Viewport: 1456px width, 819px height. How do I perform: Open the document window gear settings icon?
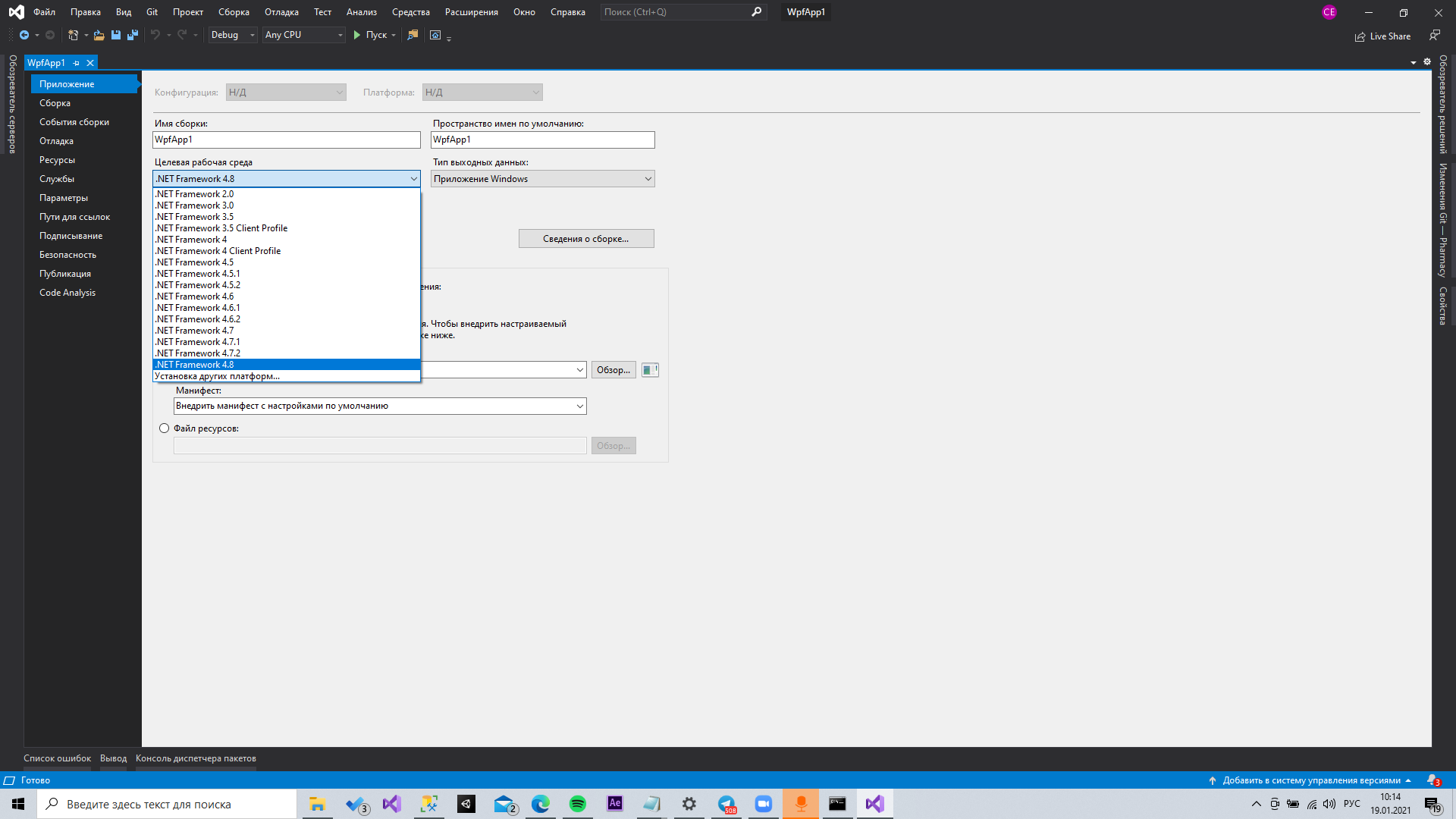[x=1427, y=62]
